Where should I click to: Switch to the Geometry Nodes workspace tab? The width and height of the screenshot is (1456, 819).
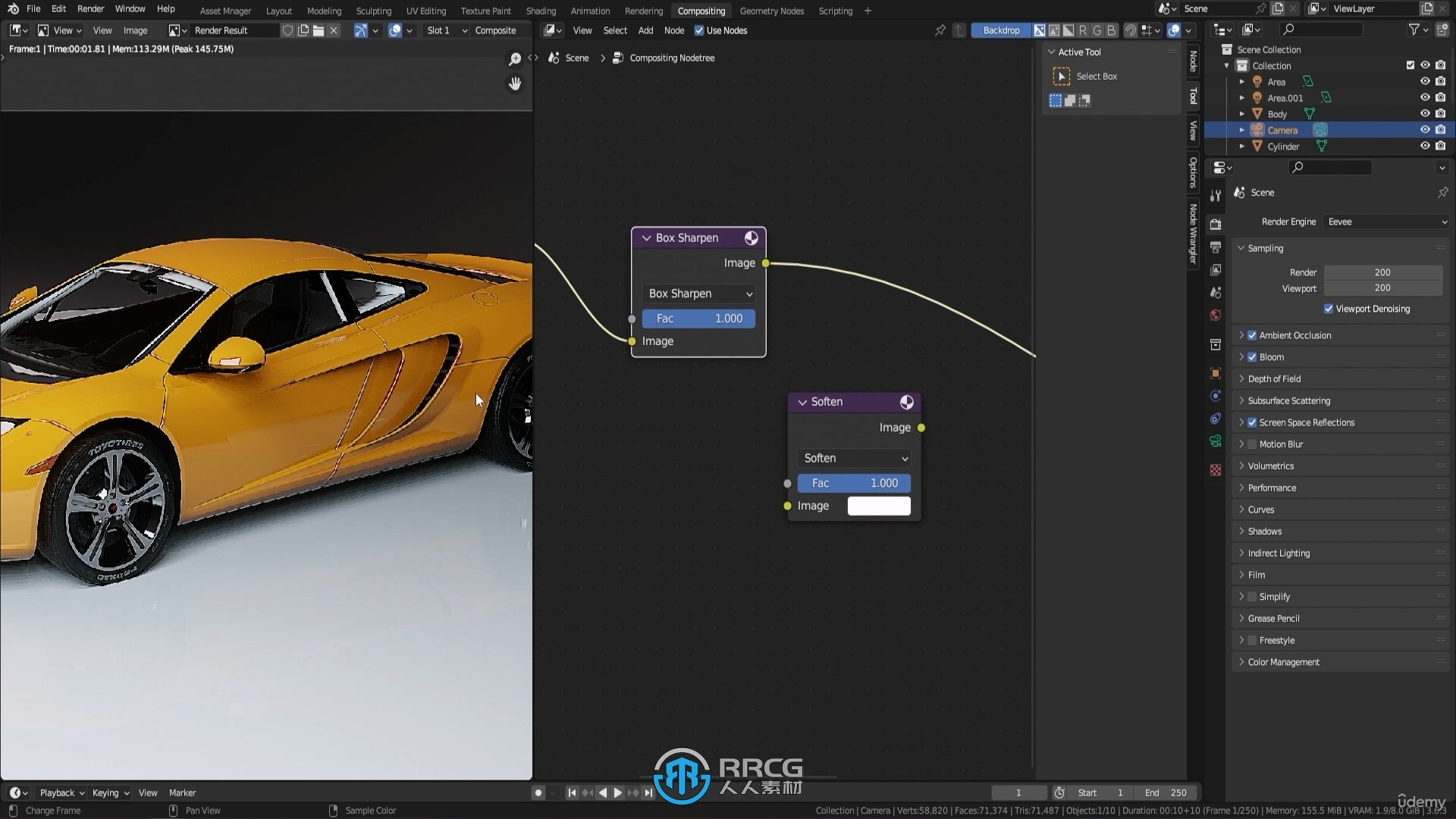[771, 11]
